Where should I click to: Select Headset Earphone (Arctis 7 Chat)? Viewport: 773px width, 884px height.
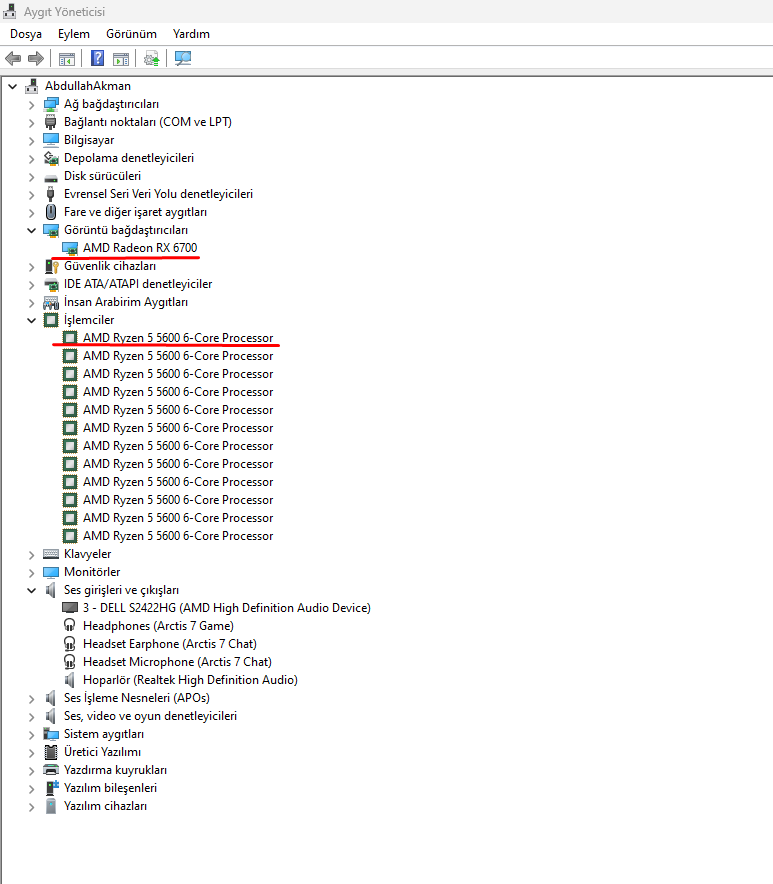[170, 644]
